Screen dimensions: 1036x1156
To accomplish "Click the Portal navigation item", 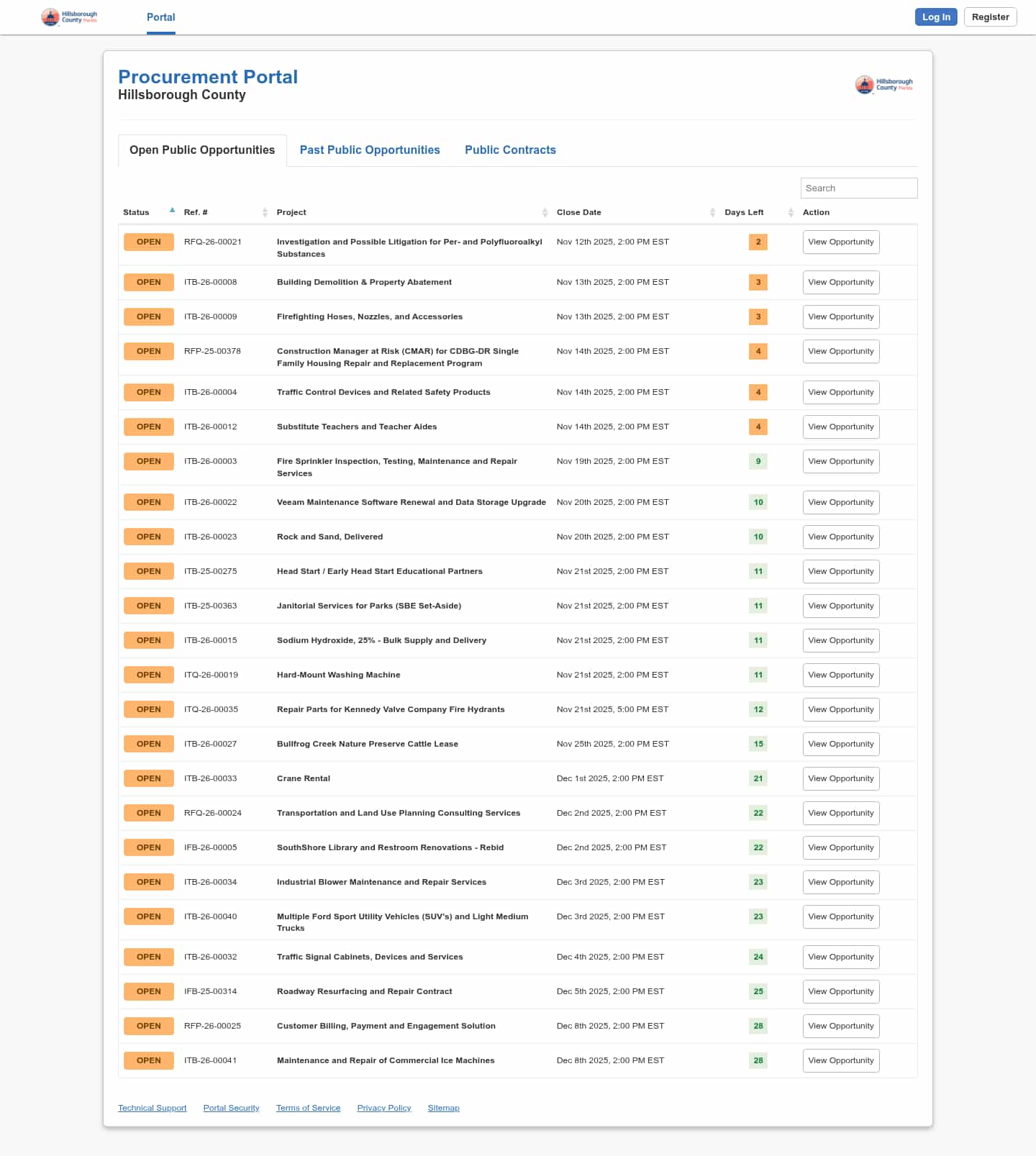I will (x=161, y=17).
